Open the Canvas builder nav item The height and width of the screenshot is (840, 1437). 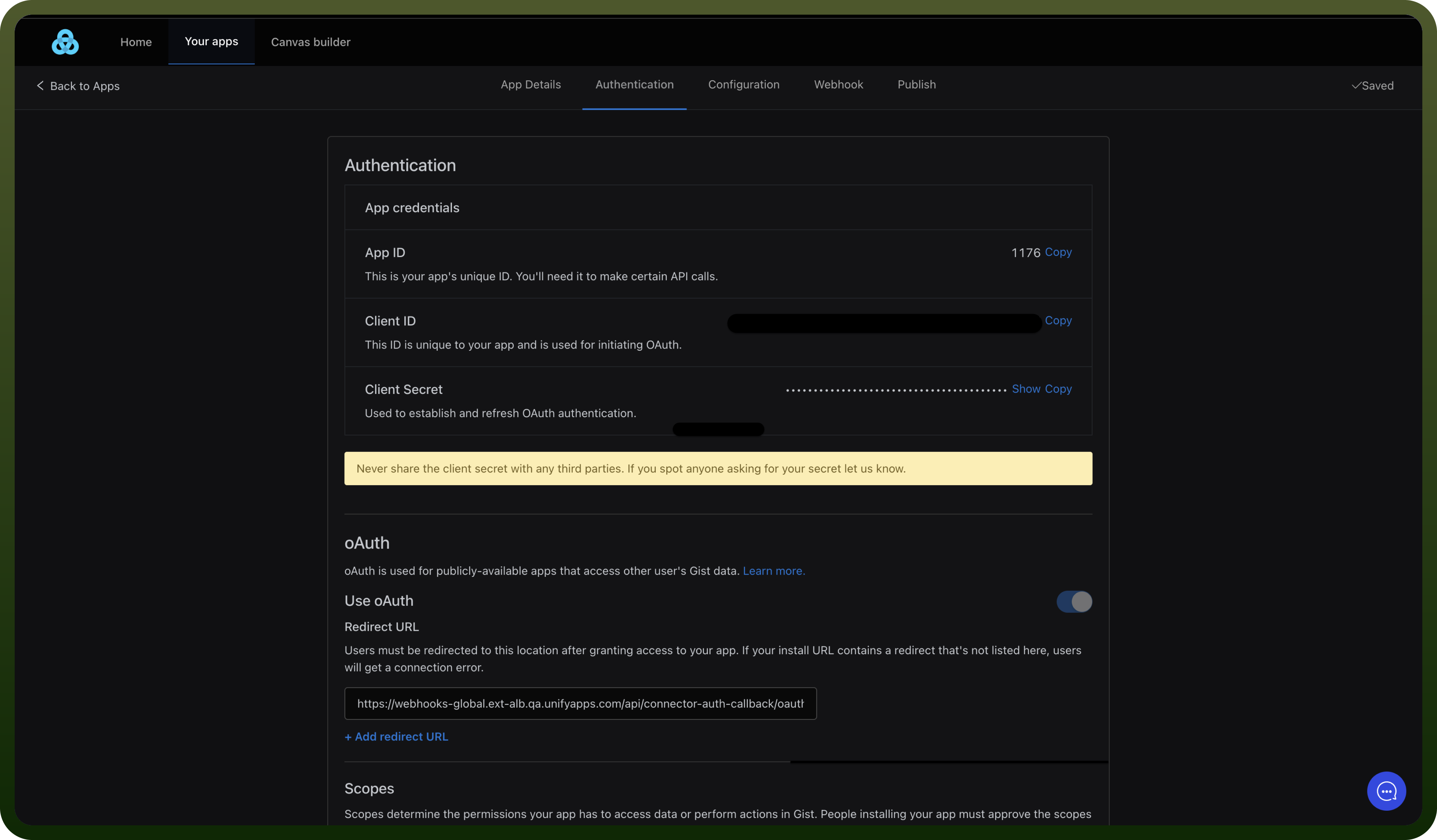click(x=310, y=42)
